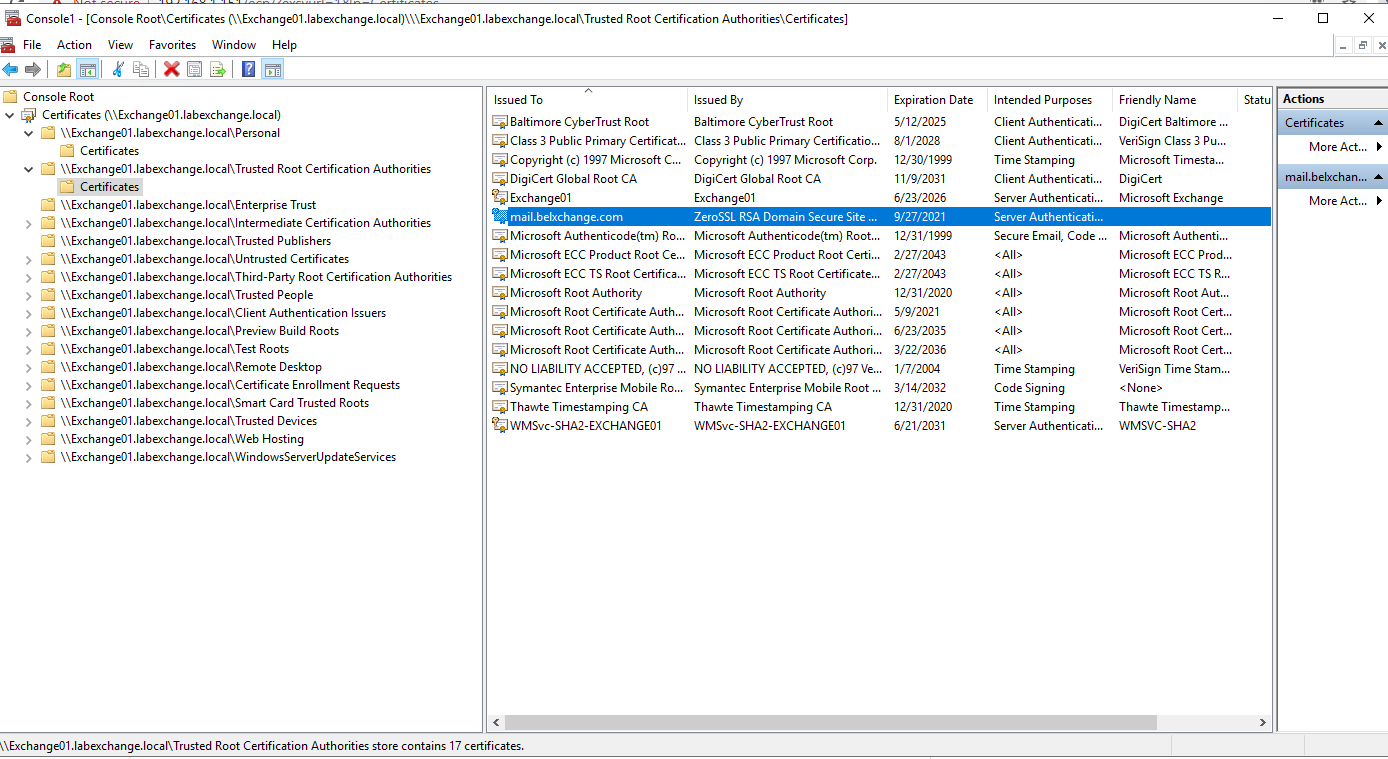
Task: Open More Actions under mail.belxchan... heading
Action: coord(1337,201)
